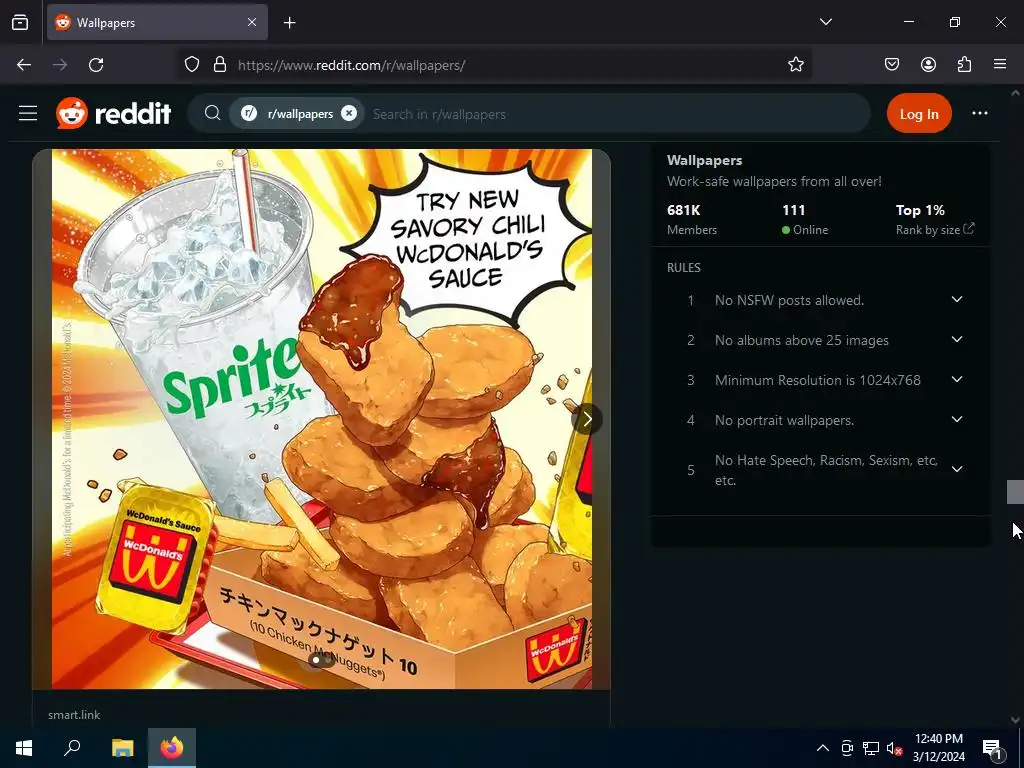Open the taskbar clock showing 12:40 PM

pos(938,748)
